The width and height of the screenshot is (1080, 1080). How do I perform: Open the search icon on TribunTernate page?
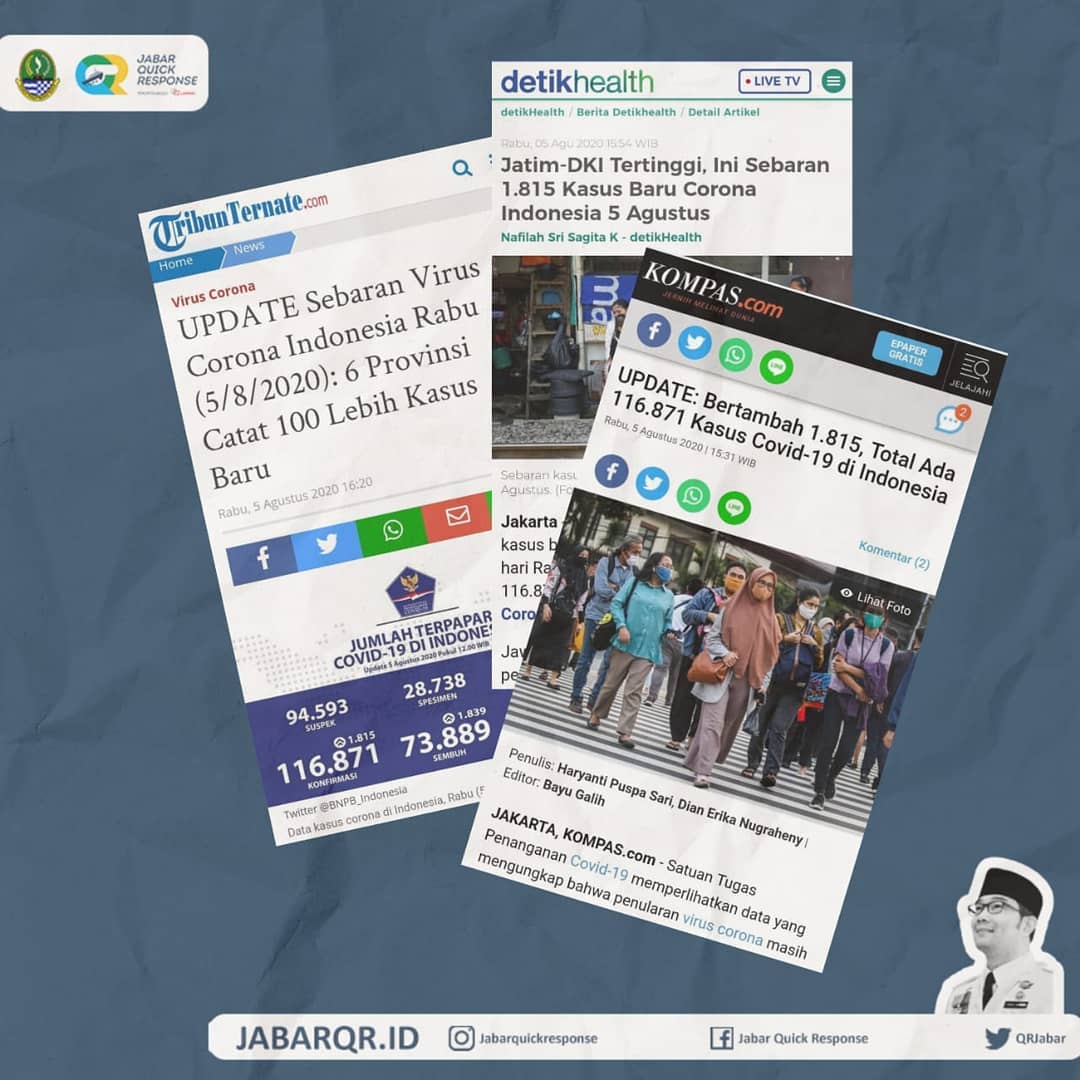[x=462, y=167]
